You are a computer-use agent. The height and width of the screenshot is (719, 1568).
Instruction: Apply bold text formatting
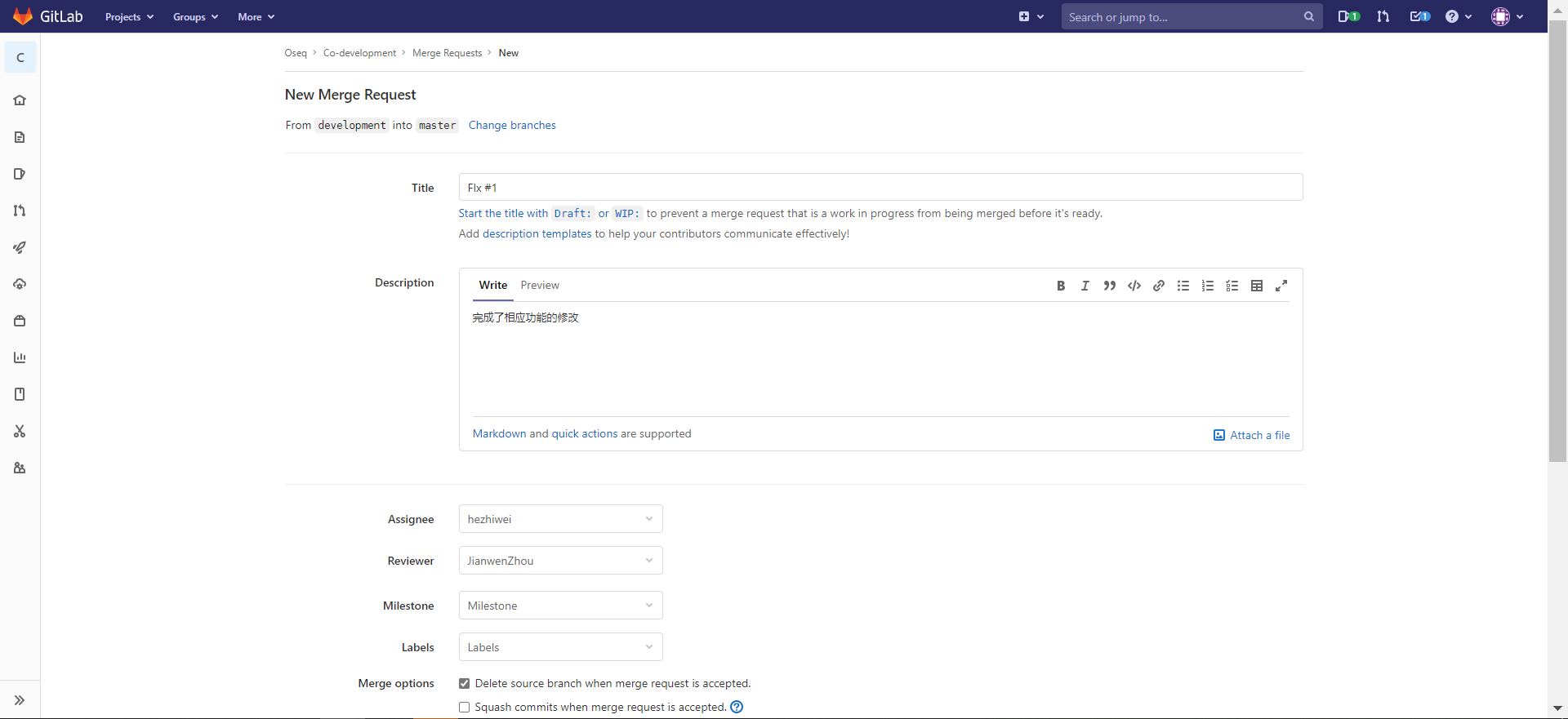coord(1061,286)
